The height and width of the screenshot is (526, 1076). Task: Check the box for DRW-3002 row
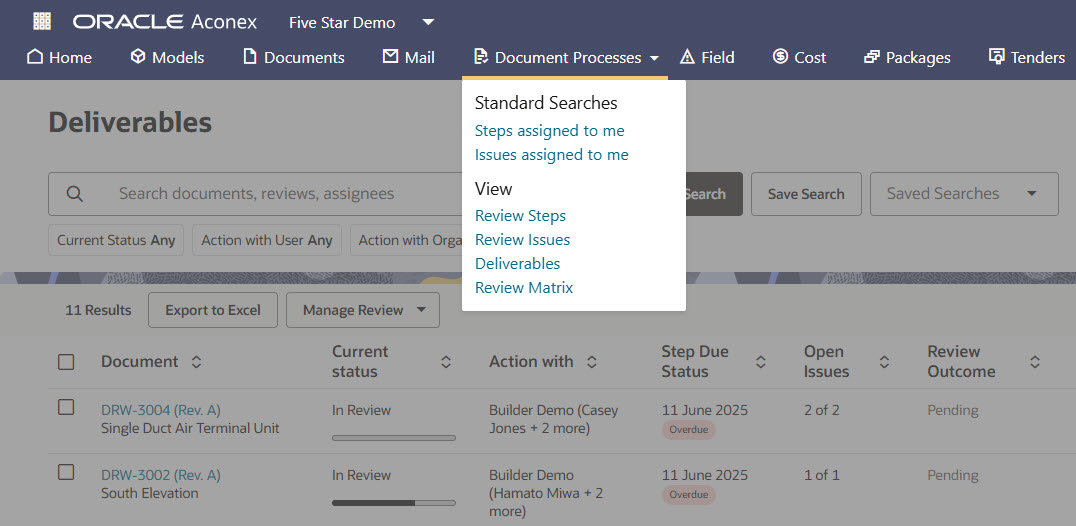tap(66, 472)
